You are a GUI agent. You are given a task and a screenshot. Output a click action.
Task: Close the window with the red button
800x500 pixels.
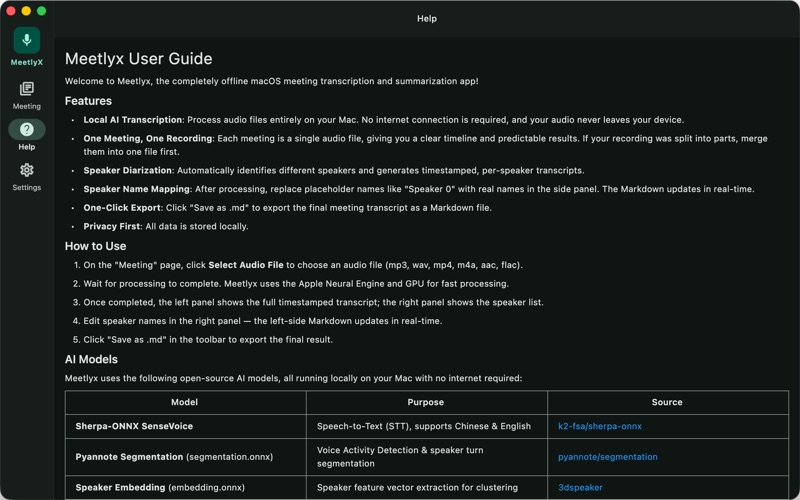[11, 11]
